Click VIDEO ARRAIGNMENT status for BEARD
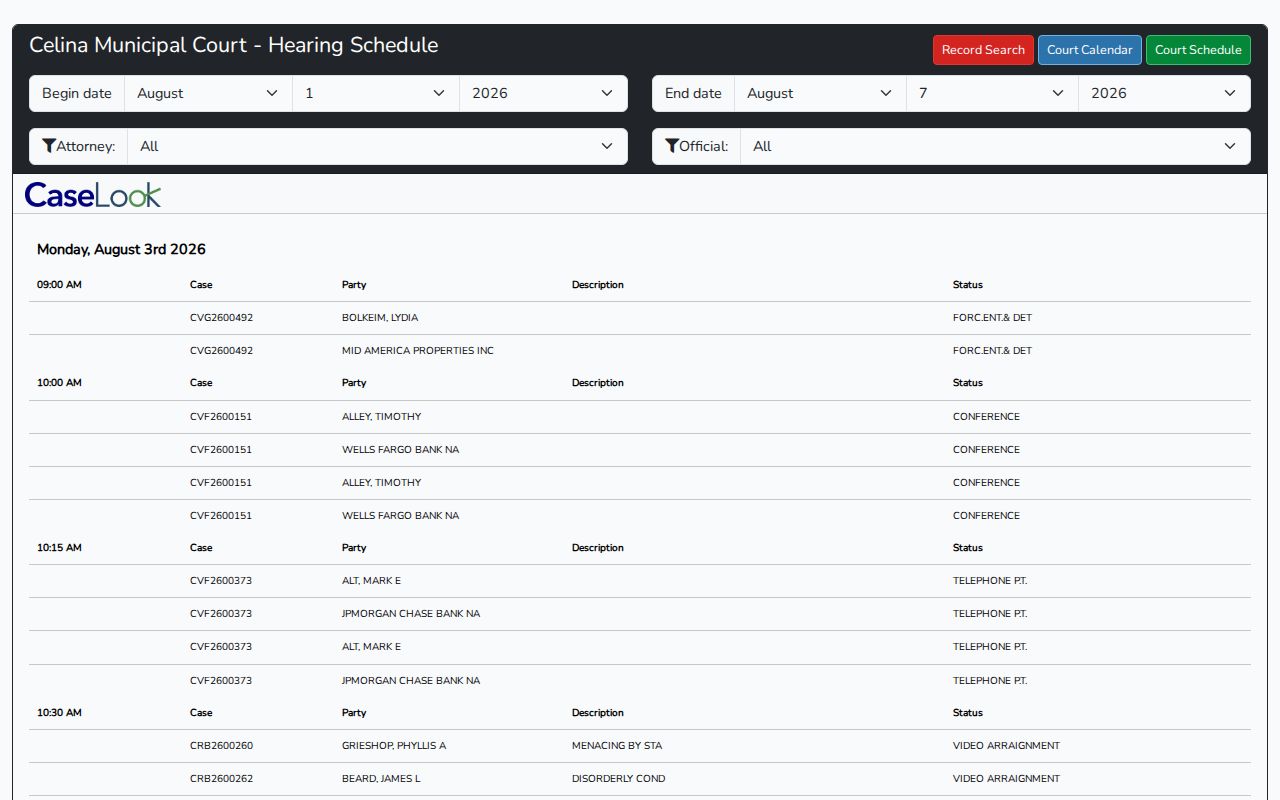The height and width of the screenshot is (800, 1280). click(1006, 779)
